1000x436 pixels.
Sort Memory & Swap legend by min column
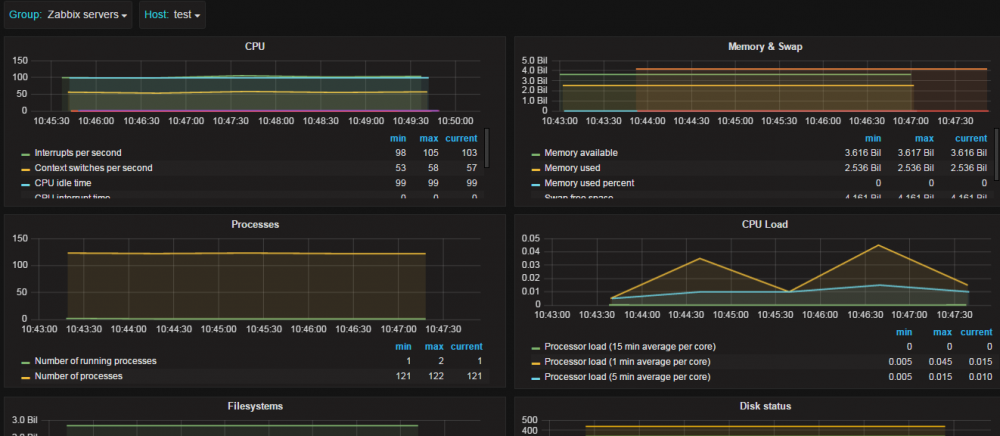[x=873, y=138]
